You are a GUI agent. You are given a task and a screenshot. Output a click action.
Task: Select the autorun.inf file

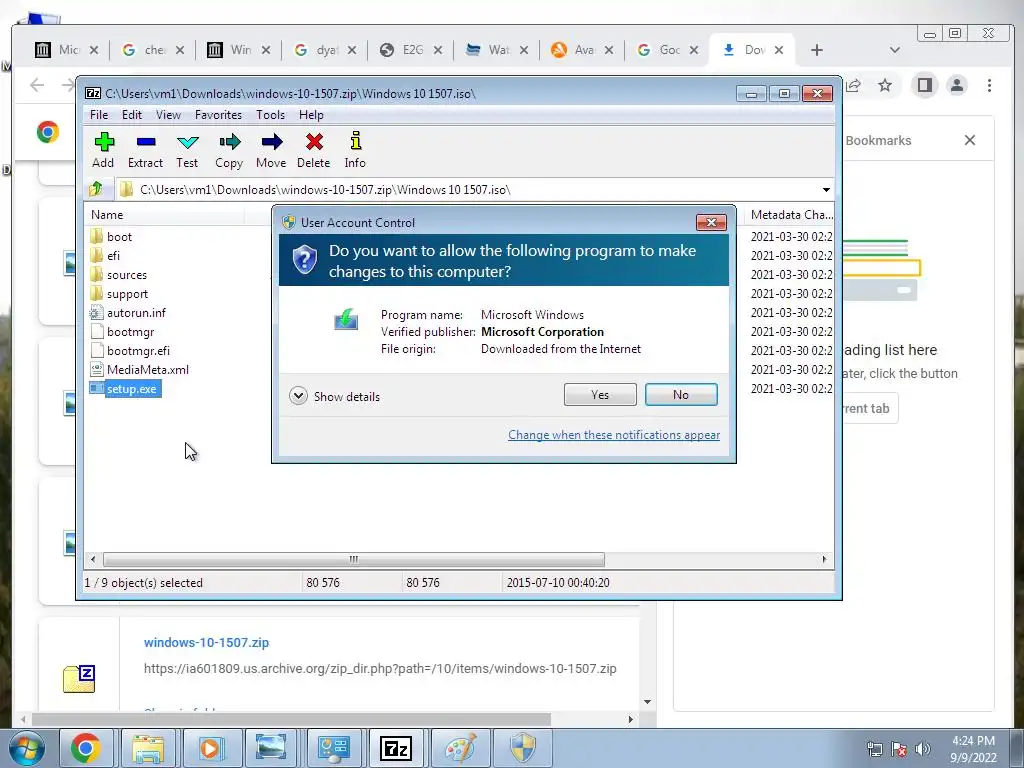[136, 313]
